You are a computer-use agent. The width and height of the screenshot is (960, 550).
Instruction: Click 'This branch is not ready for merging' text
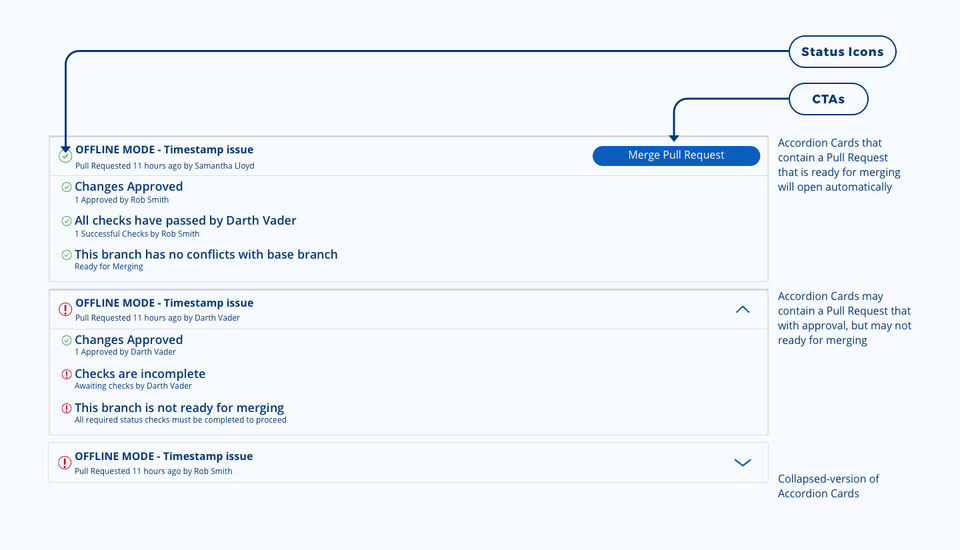click(179, 408)
